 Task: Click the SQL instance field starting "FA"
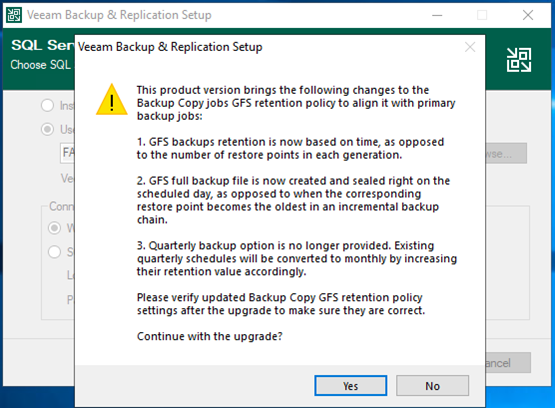(x=68, y=153)
